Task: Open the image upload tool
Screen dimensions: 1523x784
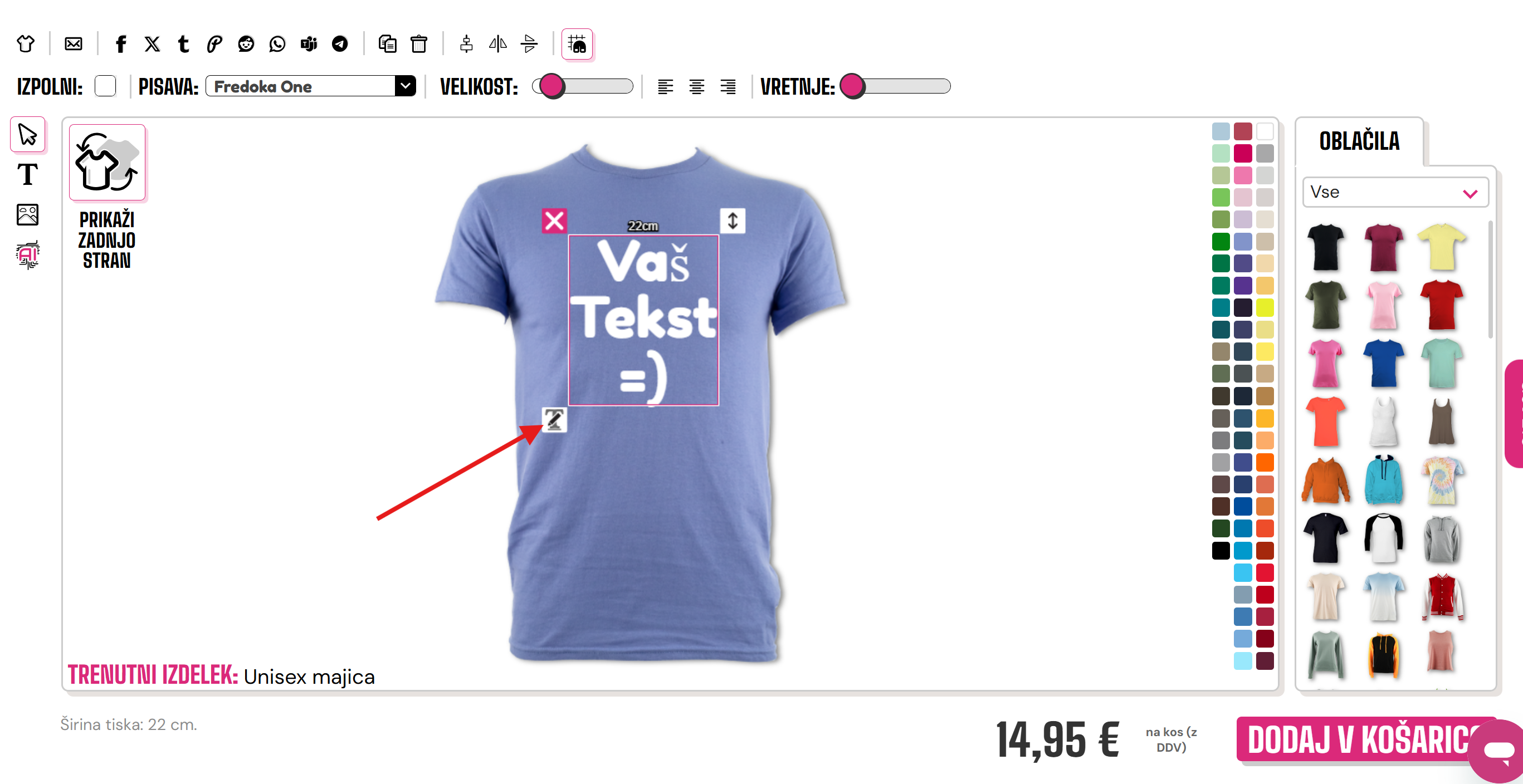Action: (27, 214)
